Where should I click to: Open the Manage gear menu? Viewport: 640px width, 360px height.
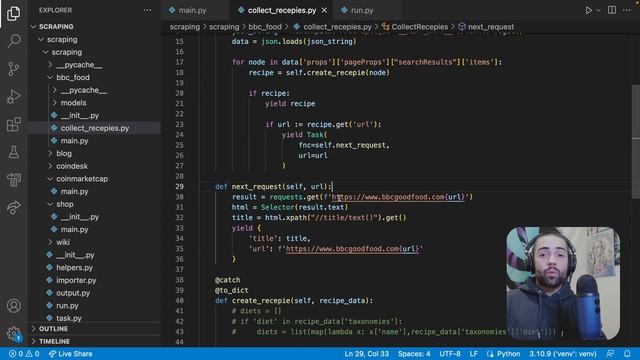13,333
